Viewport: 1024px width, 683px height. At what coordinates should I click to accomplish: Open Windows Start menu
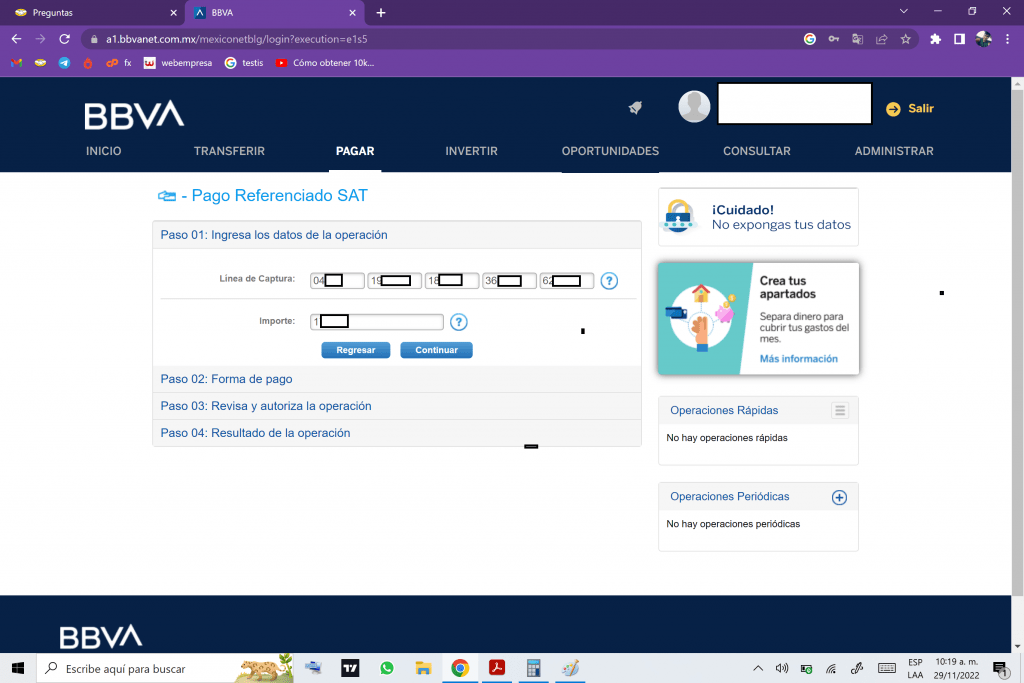pos(18,668)
